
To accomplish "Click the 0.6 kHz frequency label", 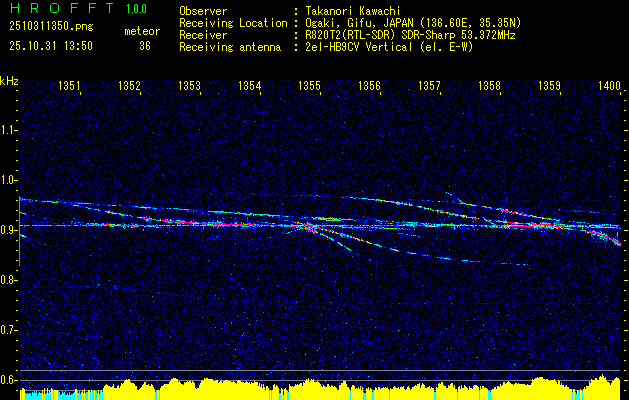I will [x=8, y=380].
